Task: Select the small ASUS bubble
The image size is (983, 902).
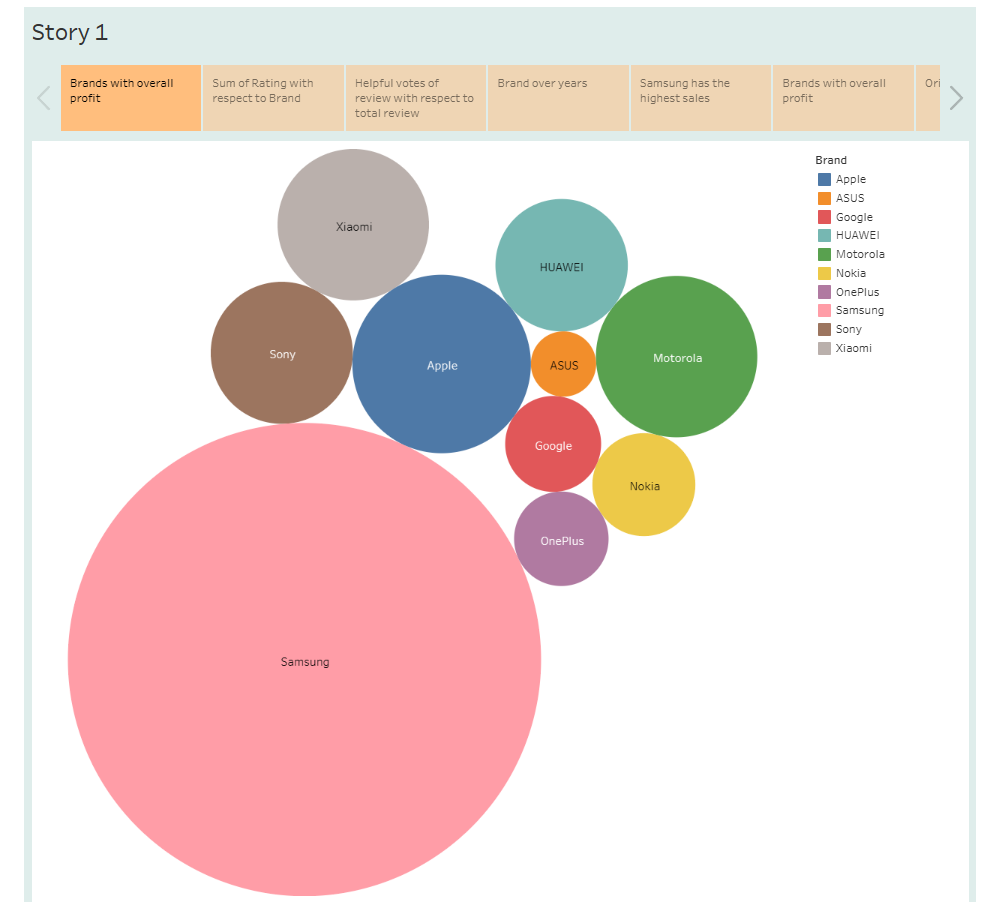Action: pyautogui.click(x=563, y=365)
